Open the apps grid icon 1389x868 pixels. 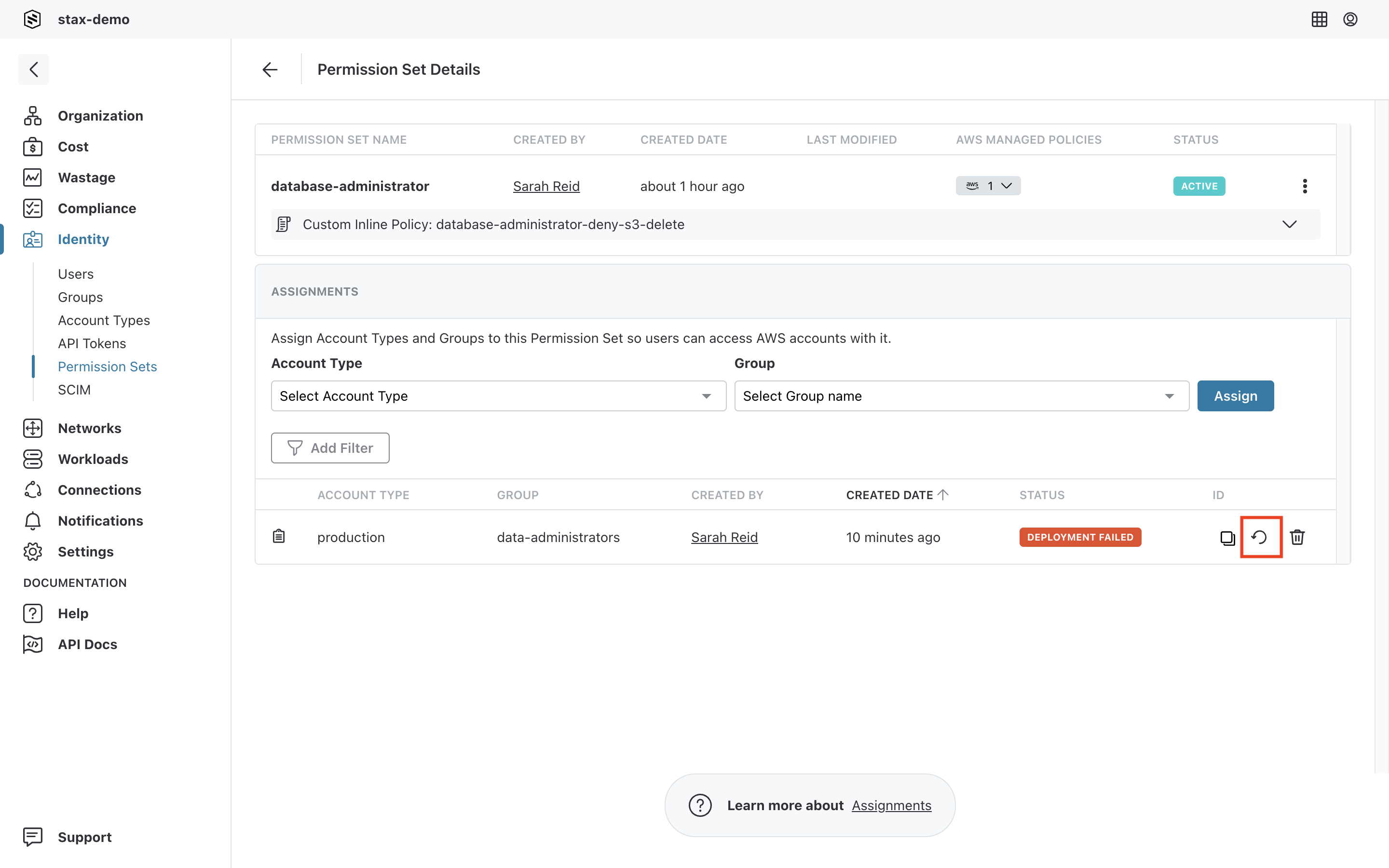pyautogui.click(x=1319, y=19)
